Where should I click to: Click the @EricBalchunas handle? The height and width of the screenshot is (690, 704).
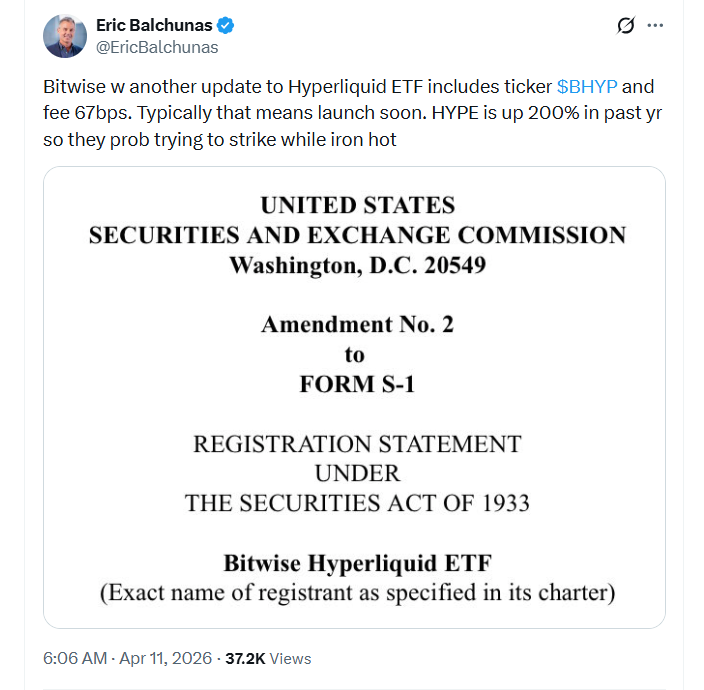pos(157,47)
